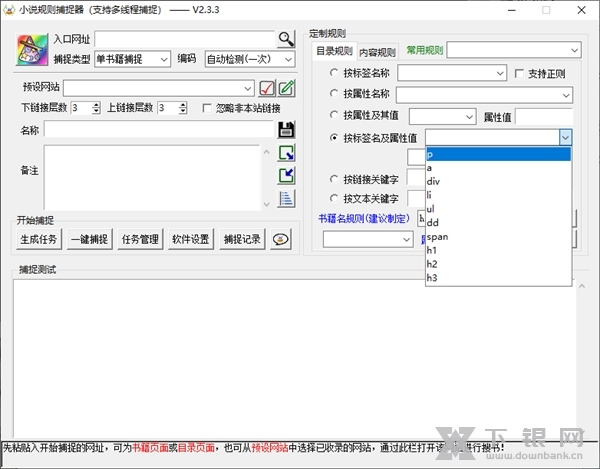The width and height of the screenshot is (600, 469).
Task: Click the 生成任务 button
Action: (39, 239)
